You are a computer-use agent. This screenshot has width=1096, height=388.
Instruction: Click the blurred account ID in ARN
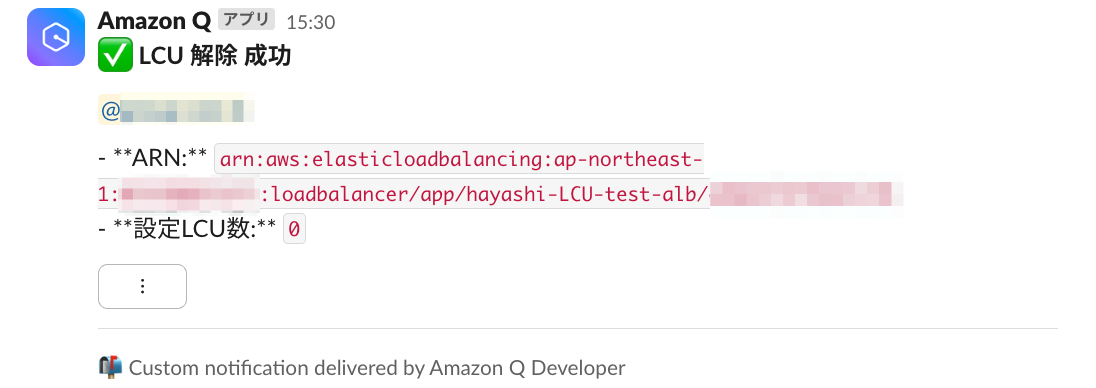click(x=187, y=194)
